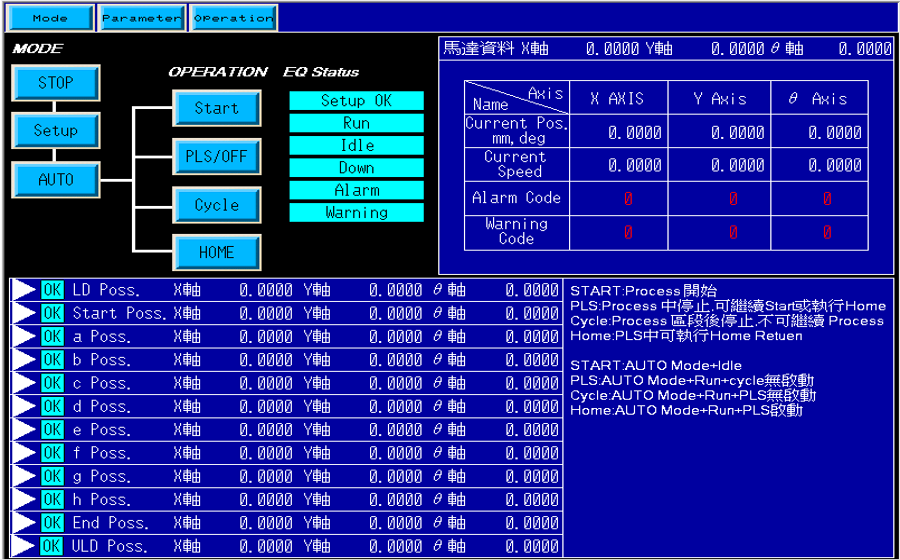Viewport: 900px width, 560px height.
Task: Click the arrow icon beside LD Poss.
Action: pyautogui.click(x=24, y=290)
